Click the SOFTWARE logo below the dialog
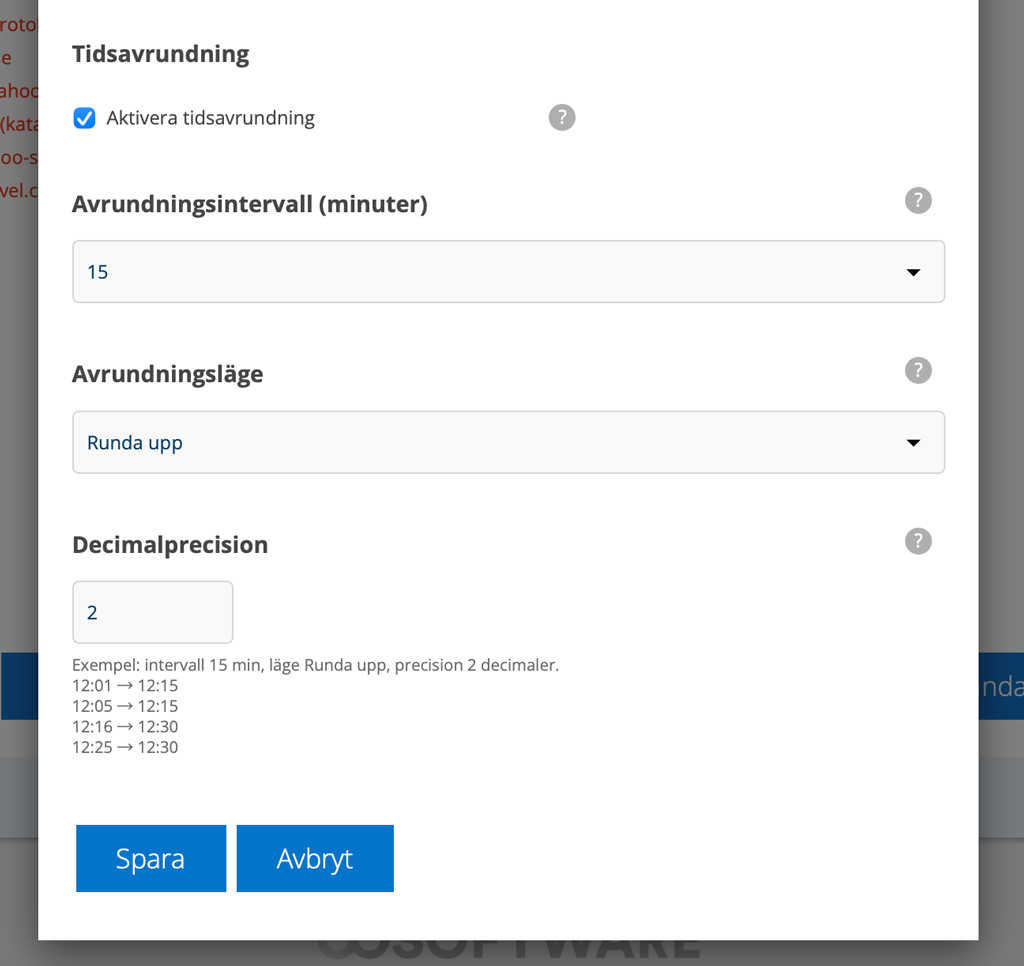This screenshot has width=1024, height=966. (508, 948)
